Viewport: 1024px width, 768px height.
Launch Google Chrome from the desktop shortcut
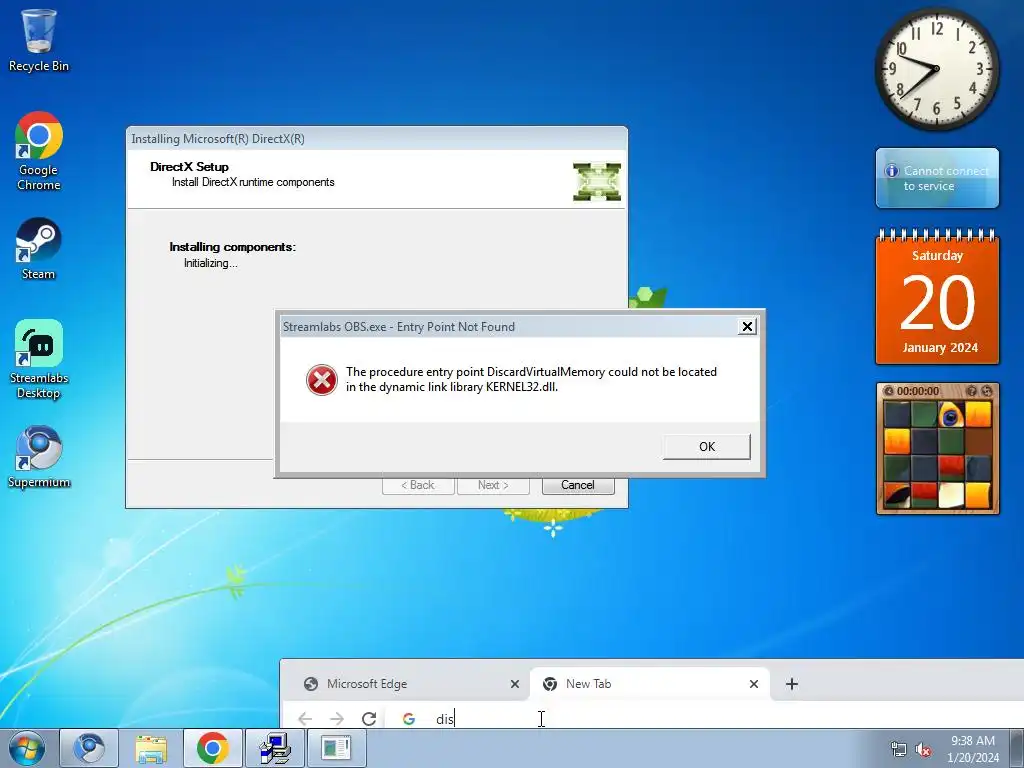(39, 150)
